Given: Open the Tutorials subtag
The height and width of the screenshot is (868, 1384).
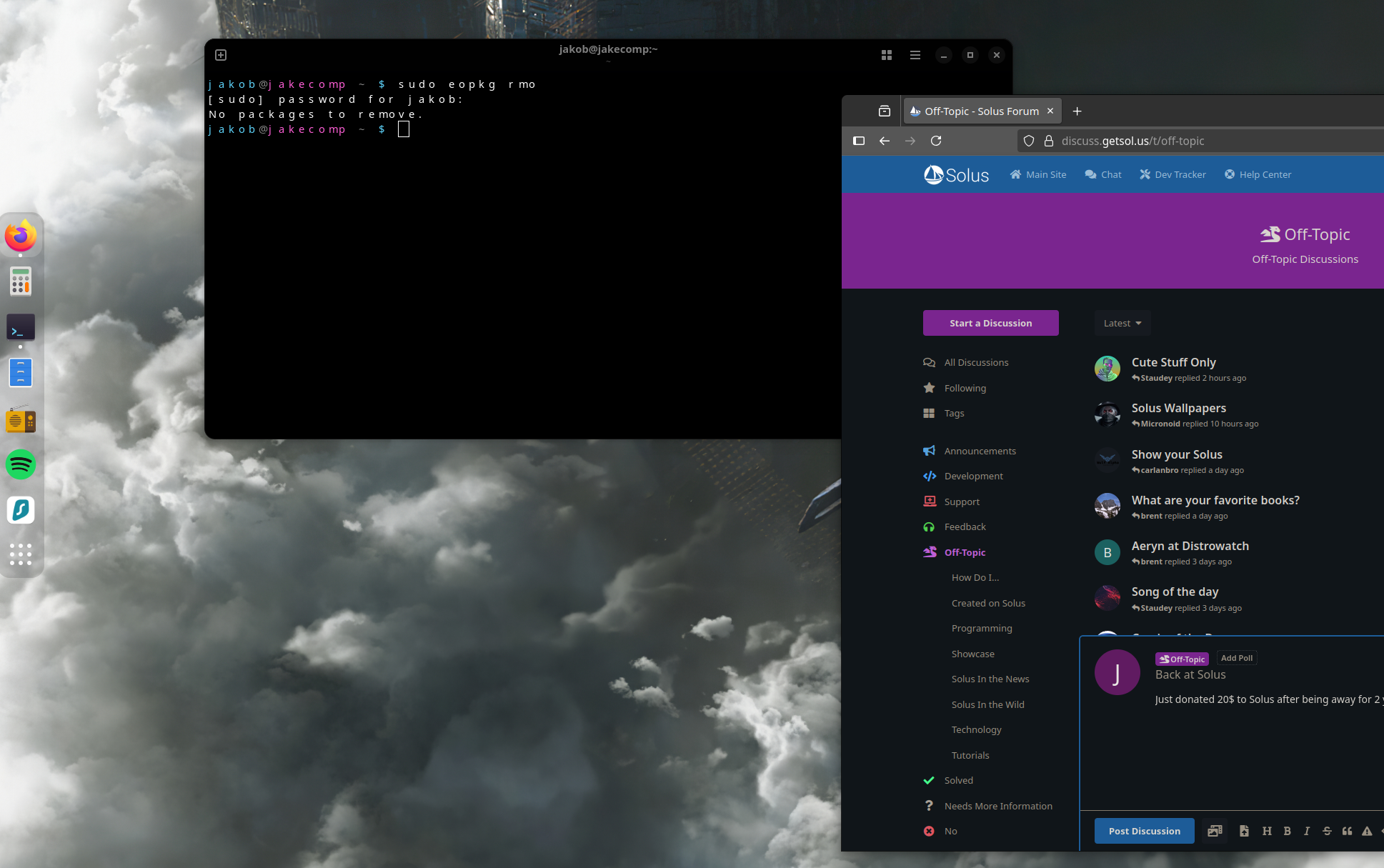Looking at the screenshot, I should coord(970,755).
